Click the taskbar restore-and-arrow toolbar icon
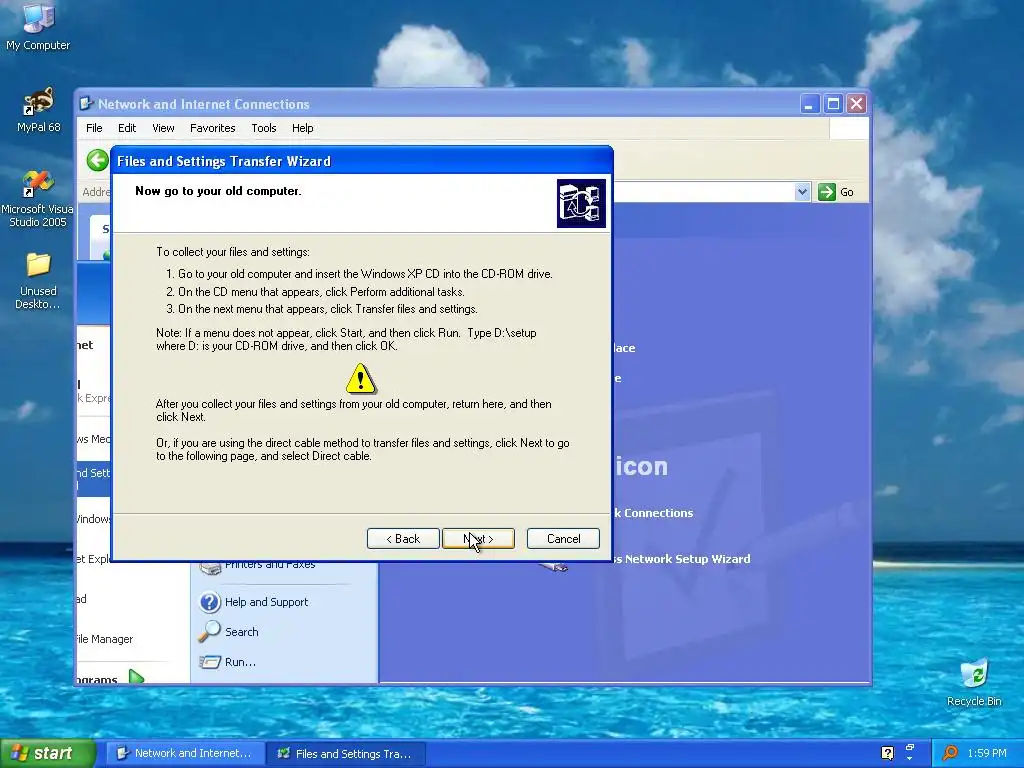Image resolution: width=1024 pixels, height=768 pixels. [910, 752]
